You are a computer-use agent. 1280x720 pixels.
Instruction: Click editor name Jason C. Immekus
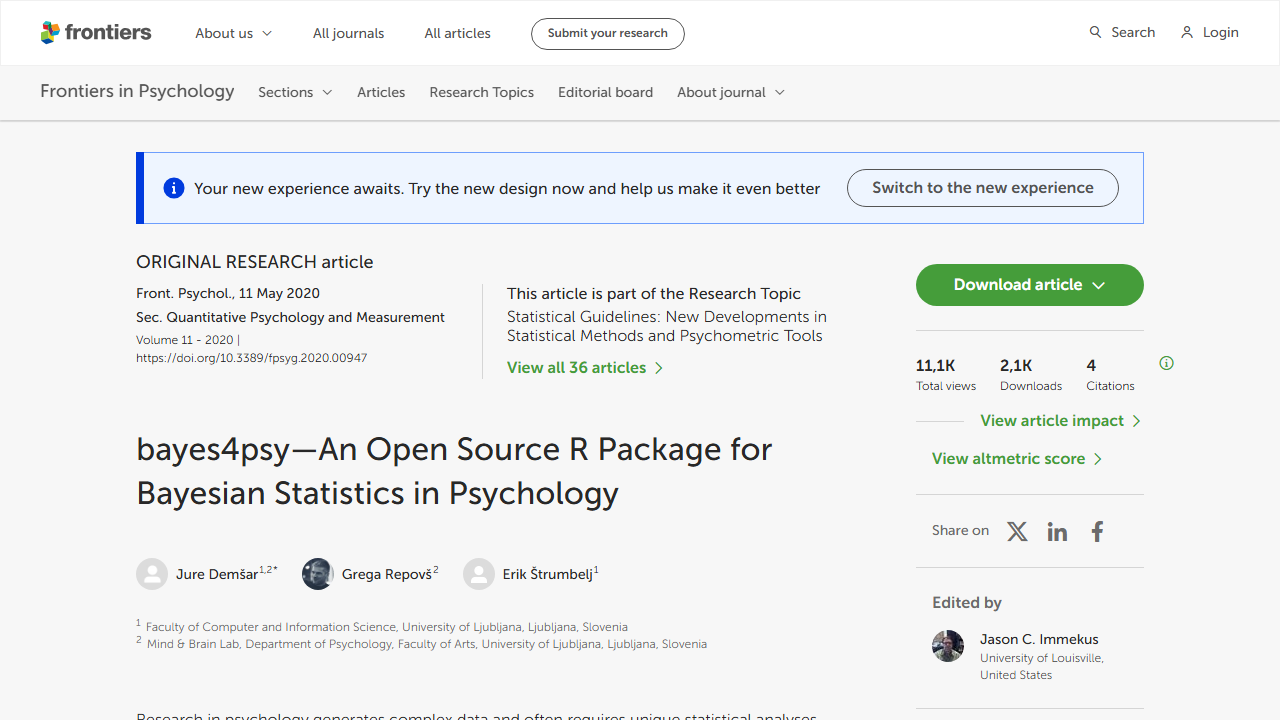pos(1039,639)
